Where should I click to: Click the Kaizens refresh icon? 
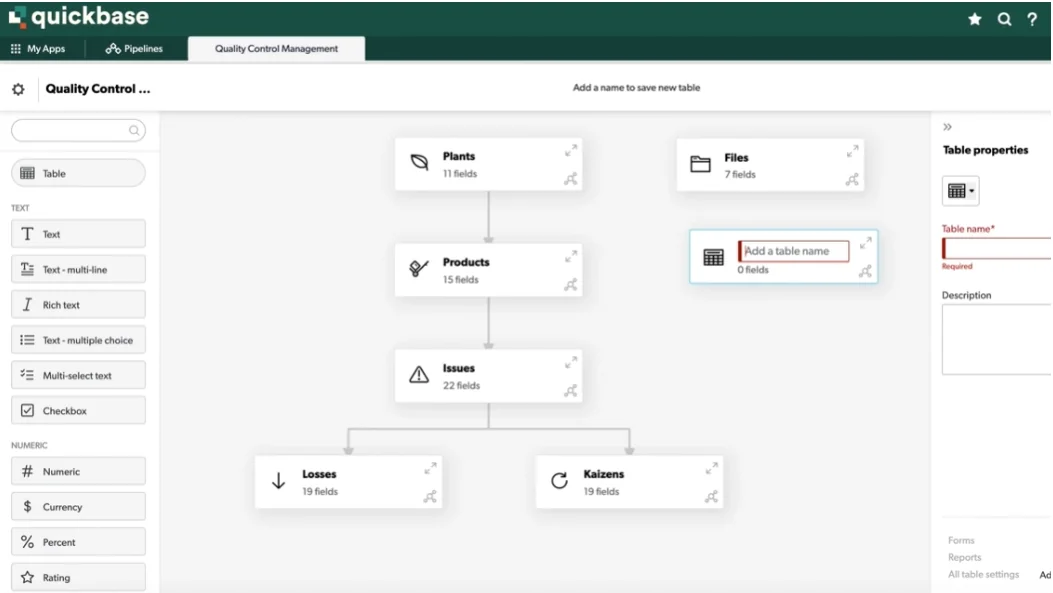coord(559,480)
